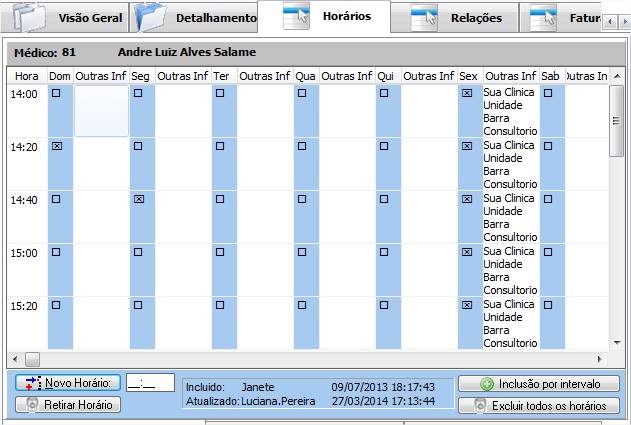Uncheck the Seg checkbox at 14:40
Viewport: 631px width, 425px height.
pos(138,199)
